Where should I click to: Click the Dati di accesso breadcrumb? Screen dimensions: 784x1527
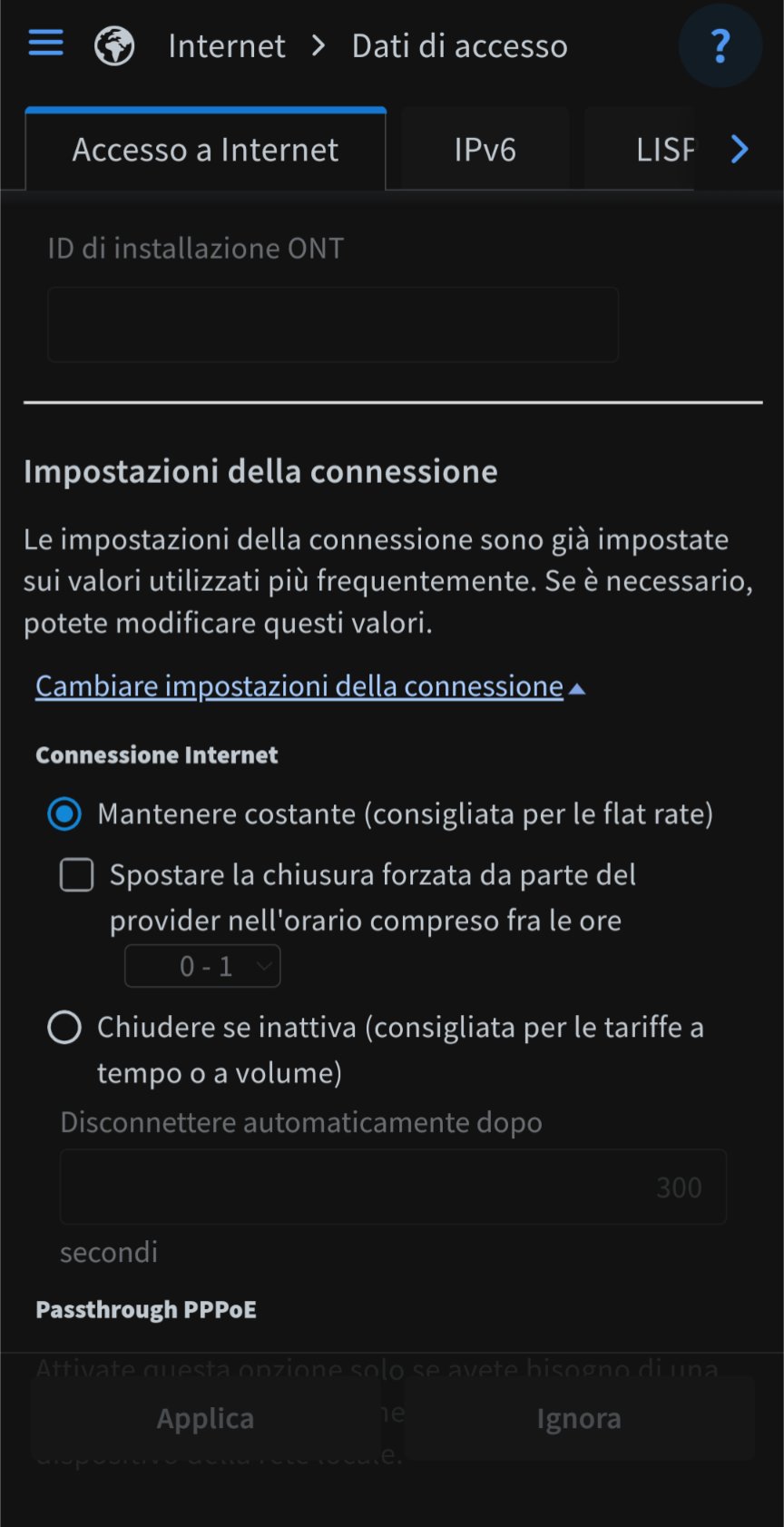460,45
